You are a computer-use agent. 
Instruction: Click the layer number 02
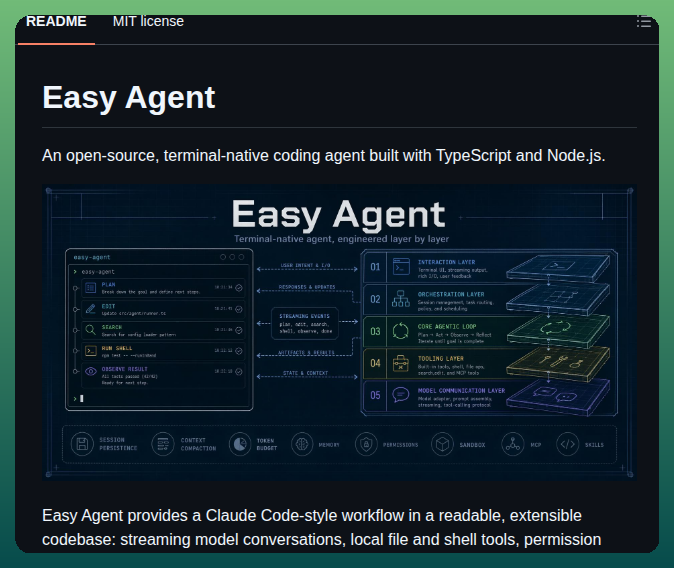point(375,299)
